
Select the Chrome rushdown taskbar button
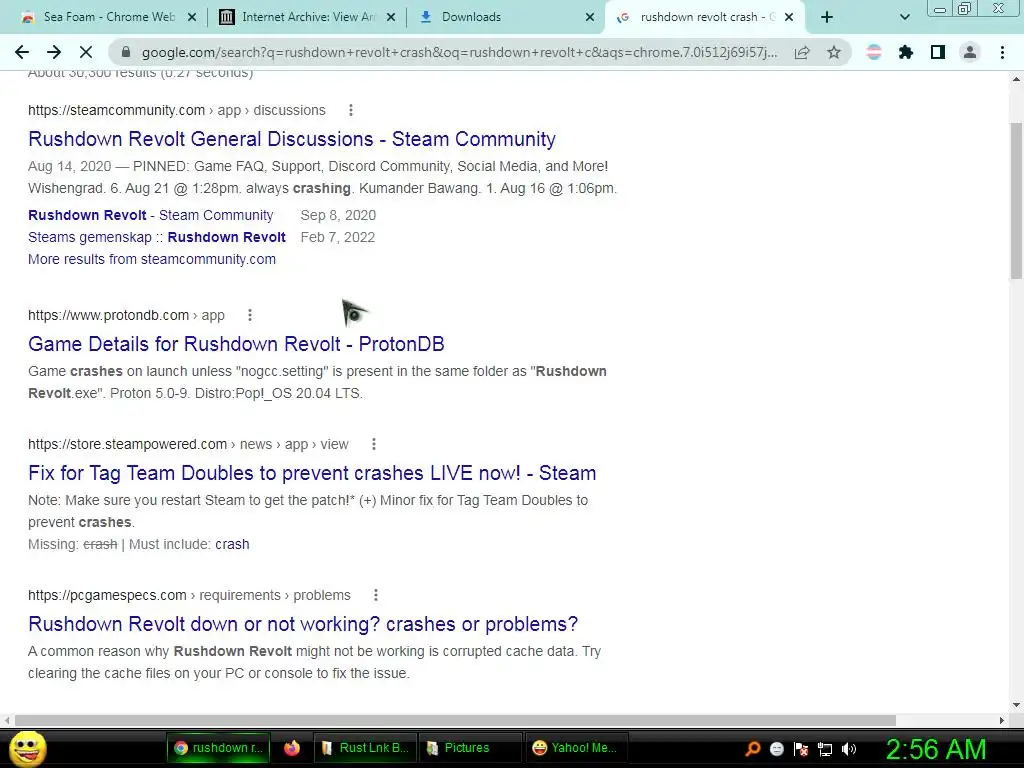tap(218, 748)
